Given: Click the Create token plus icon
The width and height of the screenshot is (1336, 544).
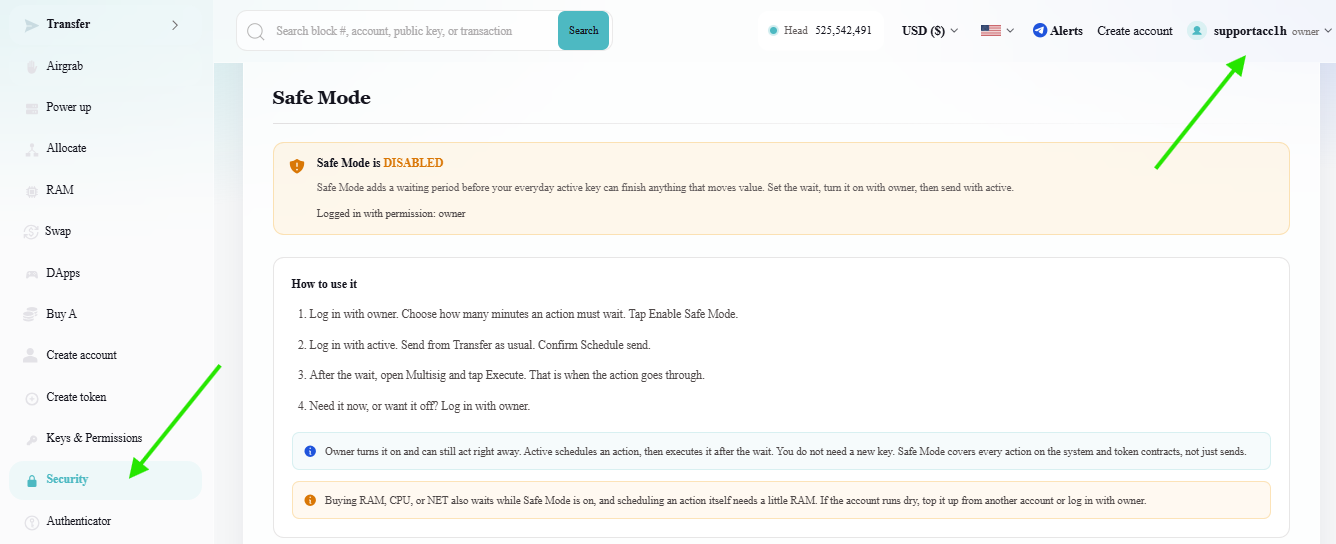Looking at the screenshot, I should pyautogui.click(x=31, y=397).
